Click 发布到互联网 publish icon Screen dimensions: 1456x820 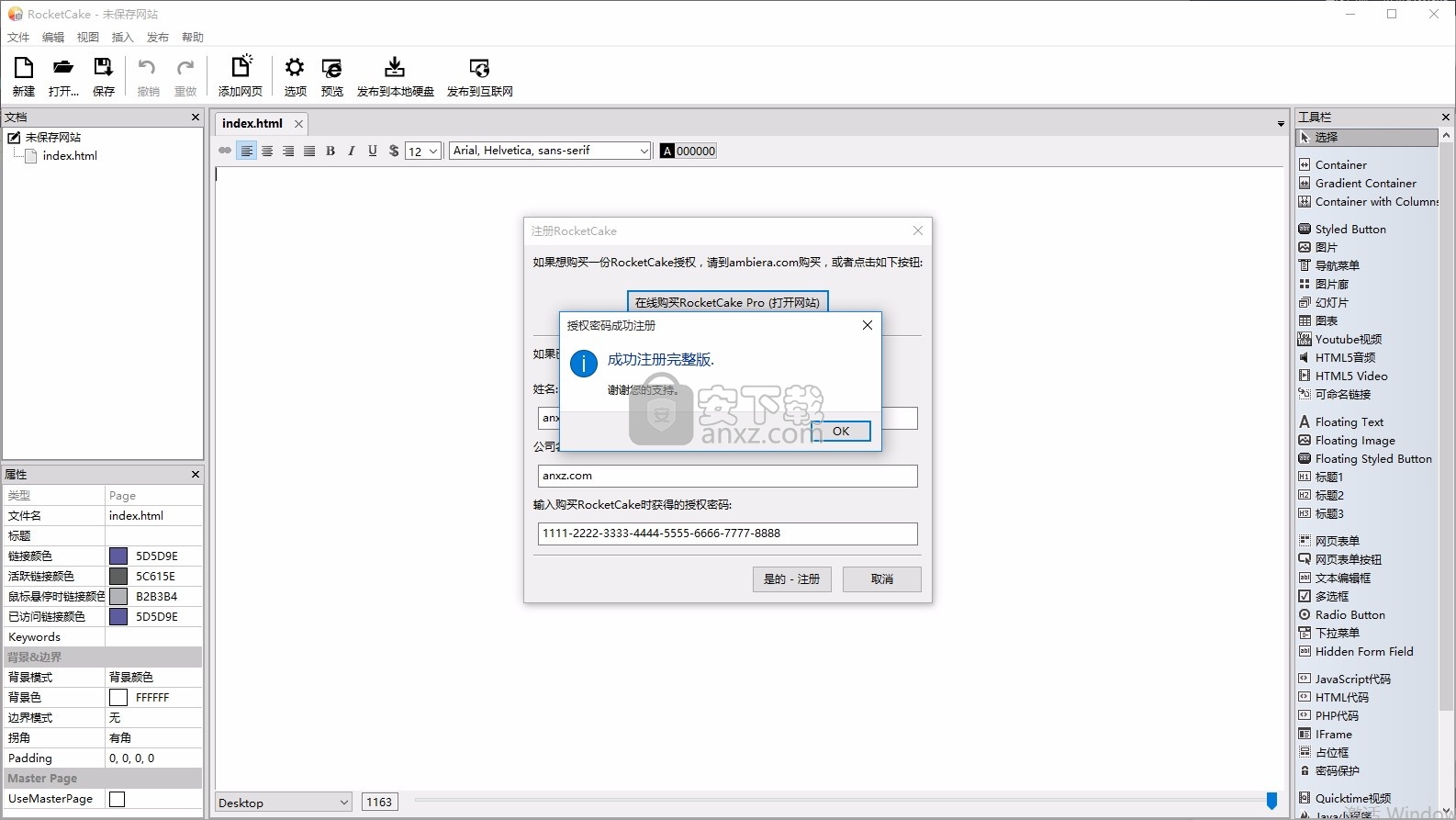click(479, 68)
